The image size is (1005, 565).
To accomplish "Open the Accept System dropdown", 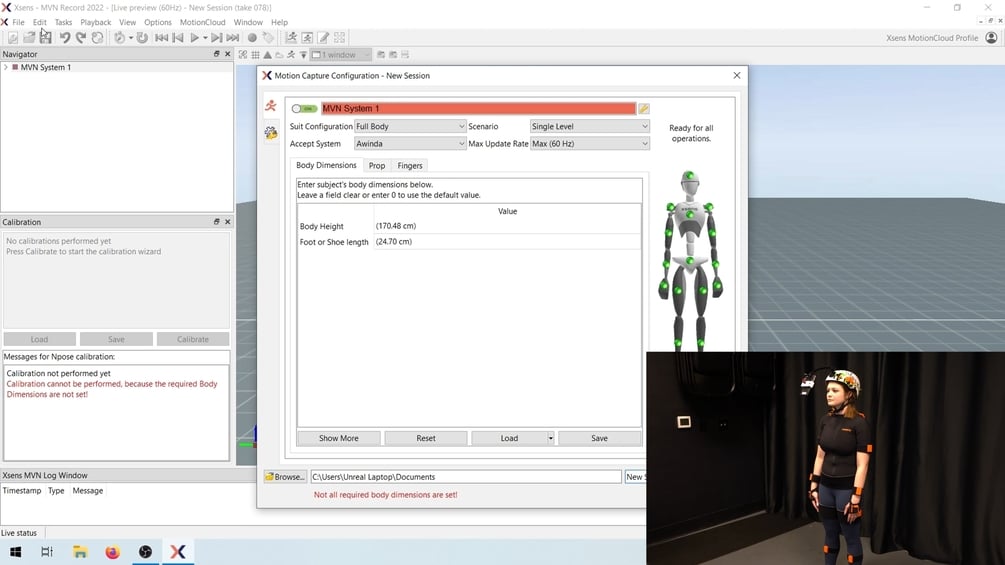I will 410,144.
